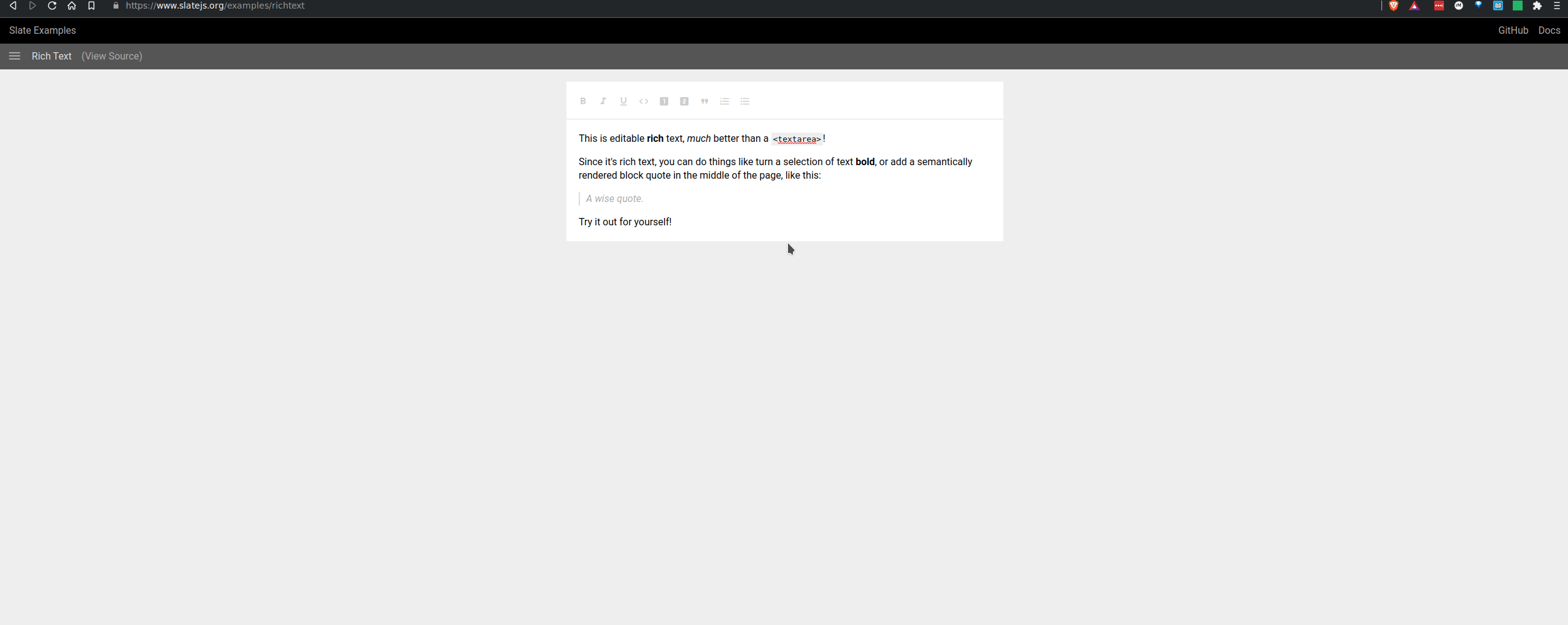Toggle bulleted list format
The height and width of the screenshot is (625, 1568).
point(745,101)
